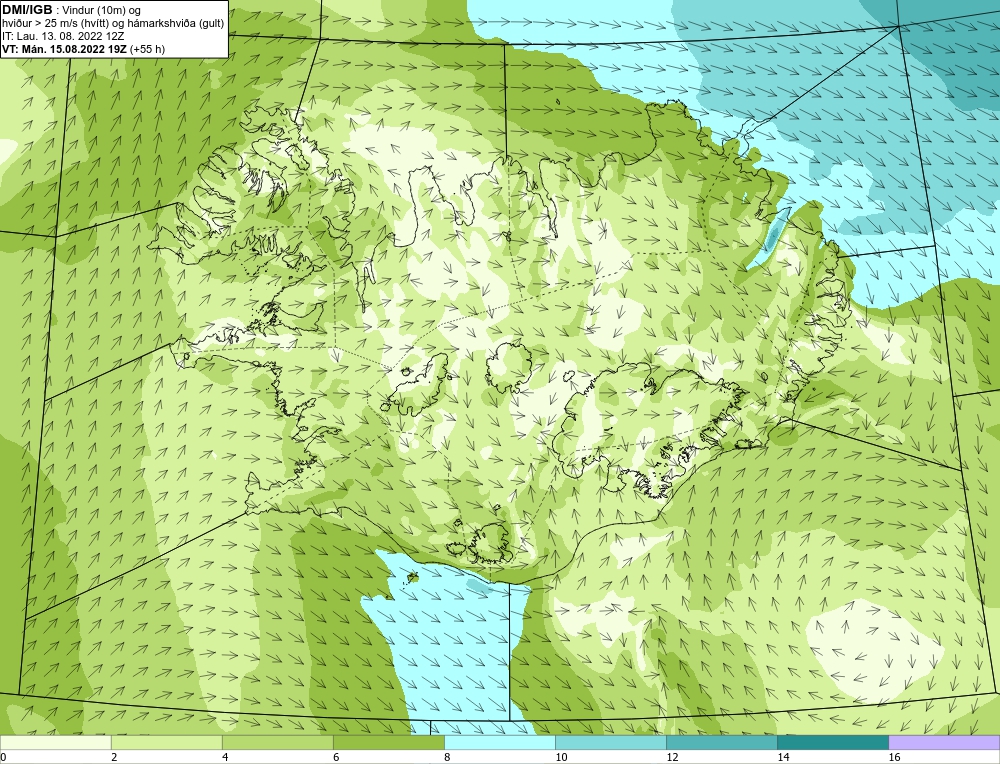Click the 0–2 m/s pale legend swatch
1000x764 pixels.
55,742
